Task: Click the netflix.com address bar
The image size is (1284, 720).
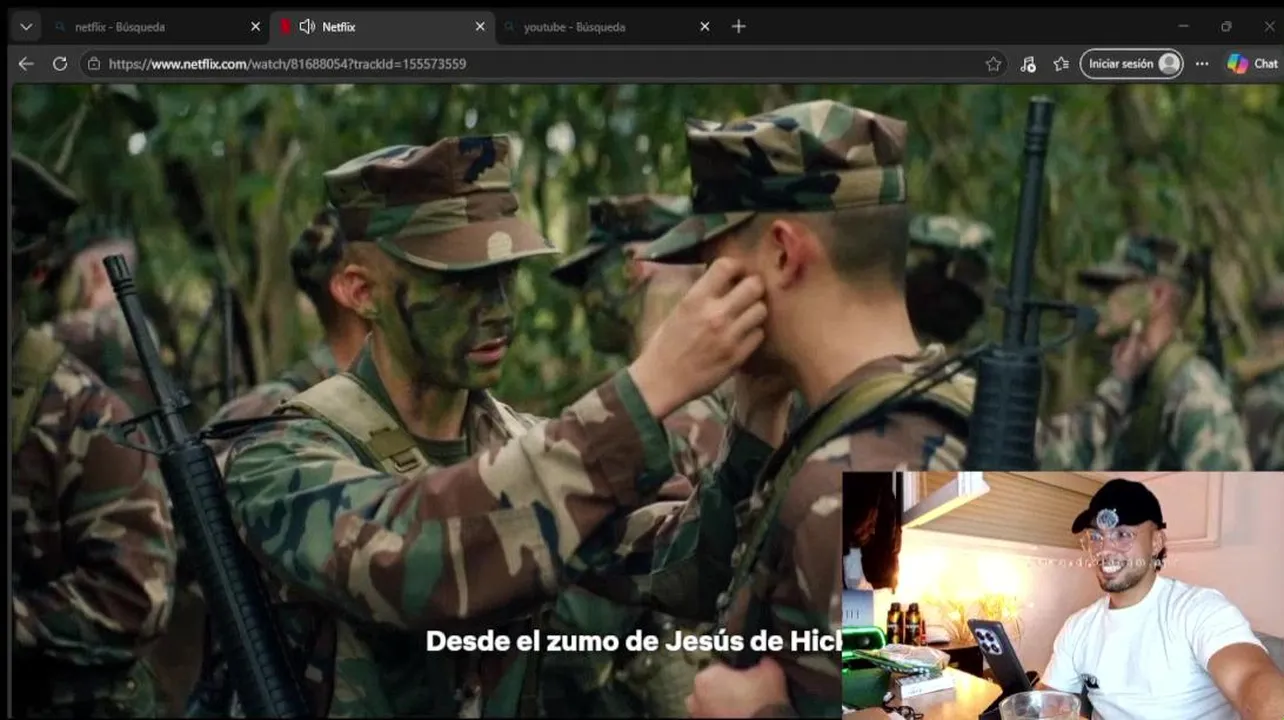Action: pyautogui.click(x=545, y=64)
